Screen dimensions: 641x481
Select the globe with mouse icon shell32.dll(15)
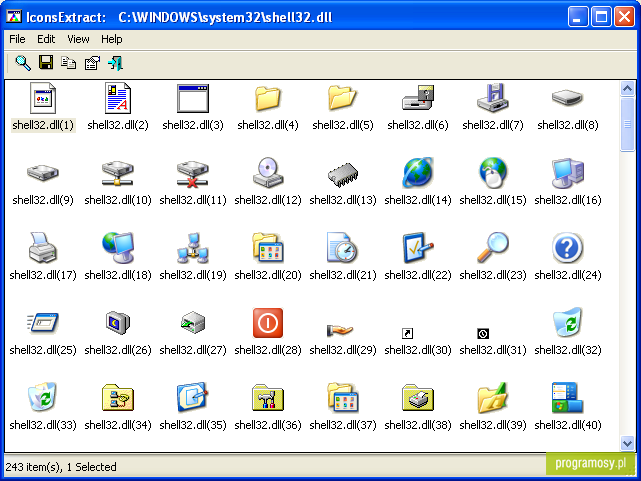coord(493,173)
